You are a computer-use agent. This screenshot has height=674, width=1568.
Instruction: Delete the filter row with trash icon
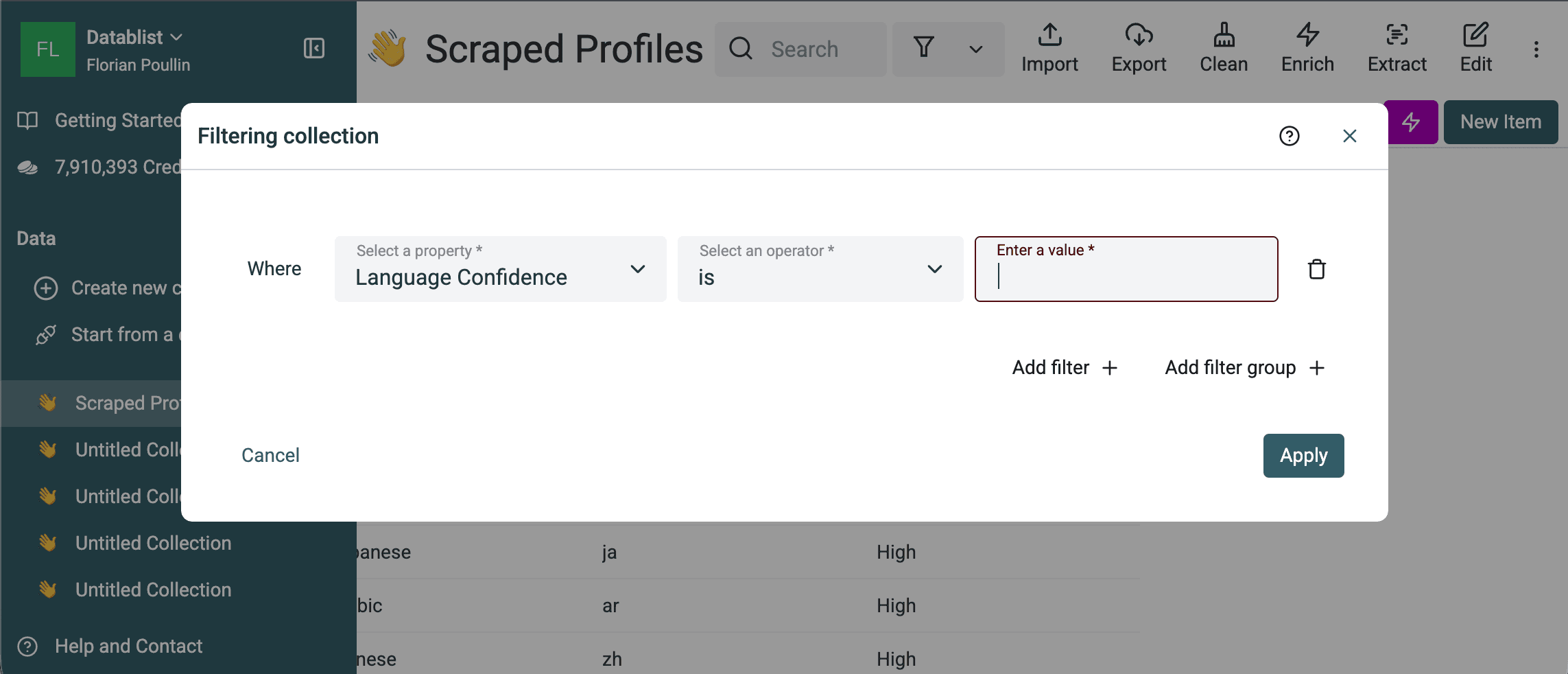pyautogui.click(x=1317, y=269)
